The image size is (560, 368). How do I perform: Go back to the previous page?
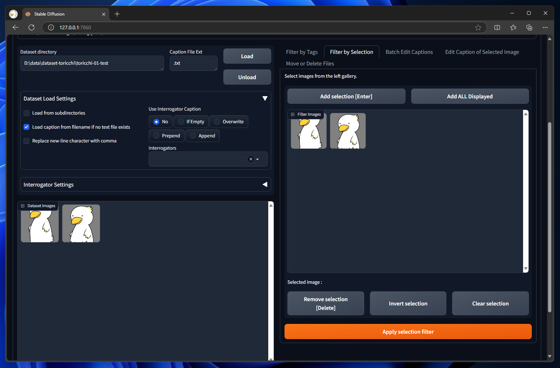[x=15, y=28]
